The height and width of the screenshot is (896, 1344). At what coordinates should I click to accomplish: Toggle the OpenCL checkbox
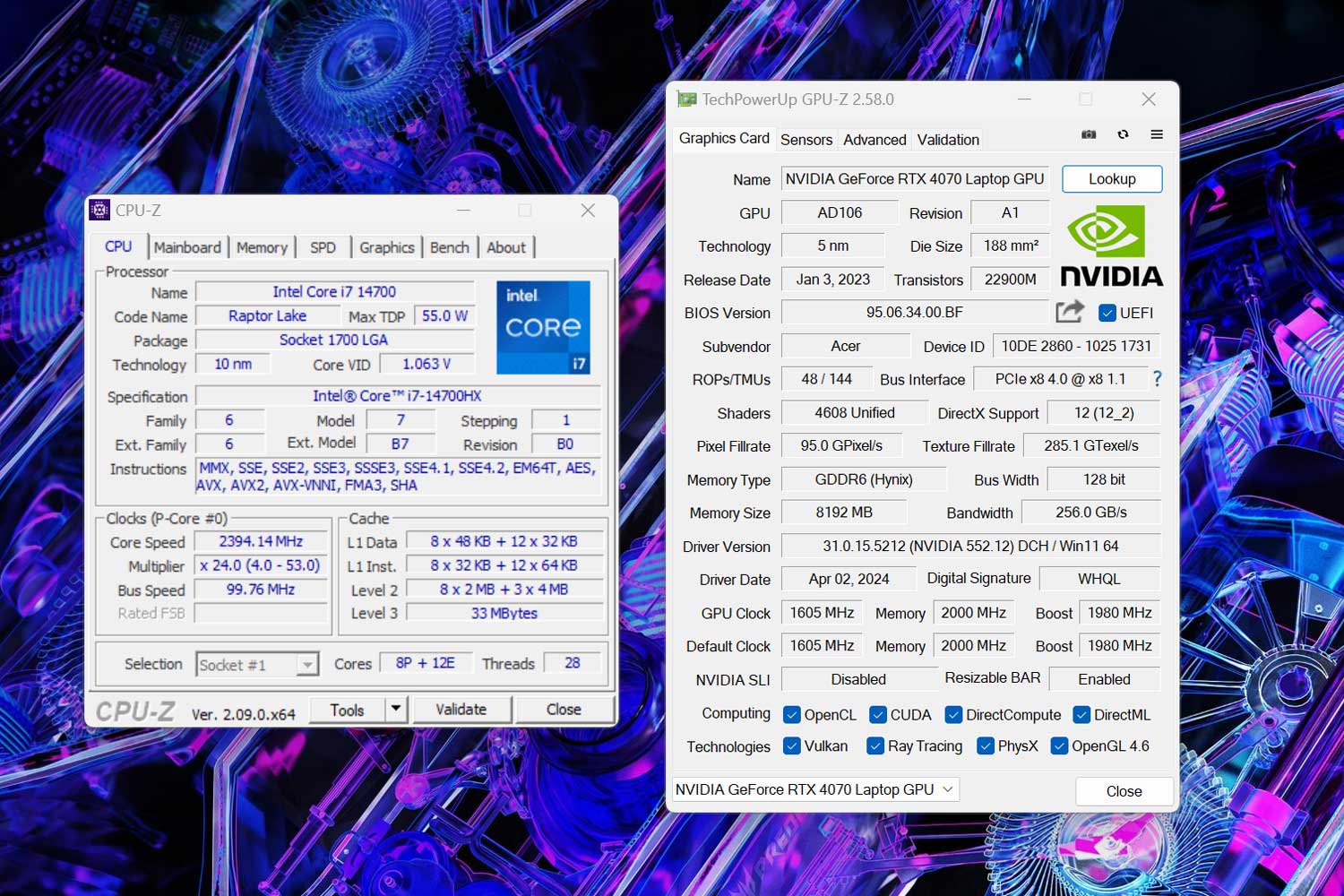[x=792, y=715]
